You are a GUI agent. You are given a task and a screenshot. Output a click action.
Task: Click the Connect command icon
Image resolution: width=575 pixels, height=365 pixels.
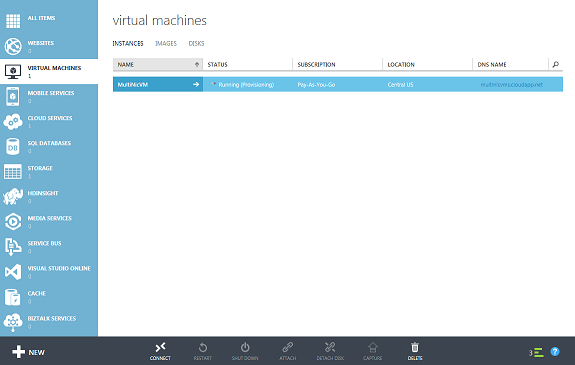160,347
